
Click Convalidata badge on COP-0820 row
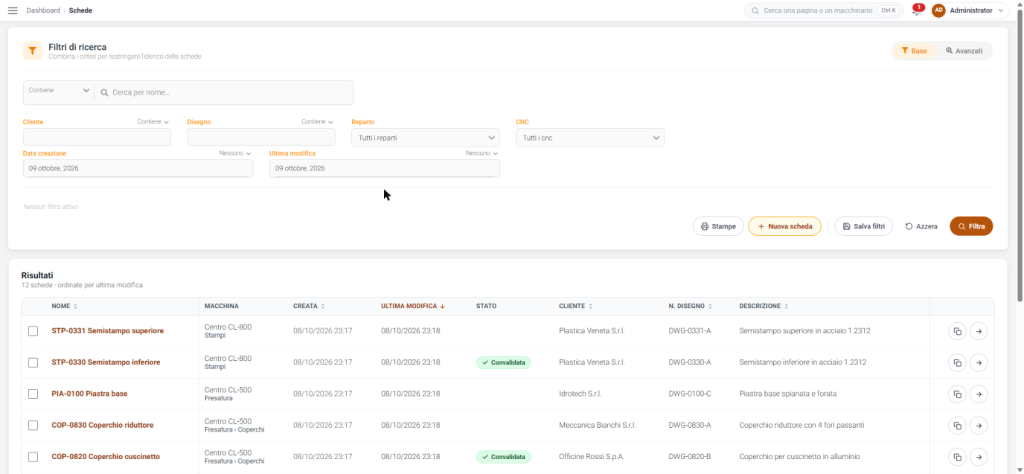pos(504,456)
